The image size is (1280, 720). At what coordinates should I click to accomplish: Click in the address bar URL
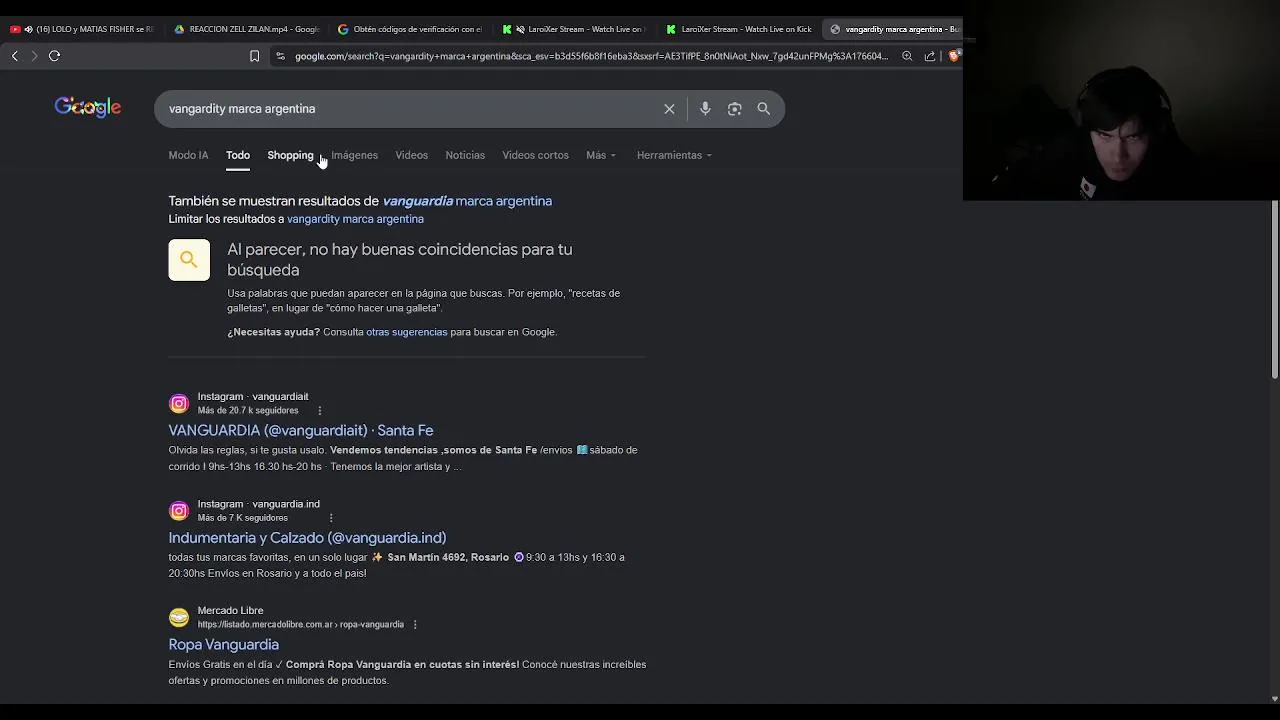tap(591, 56)
